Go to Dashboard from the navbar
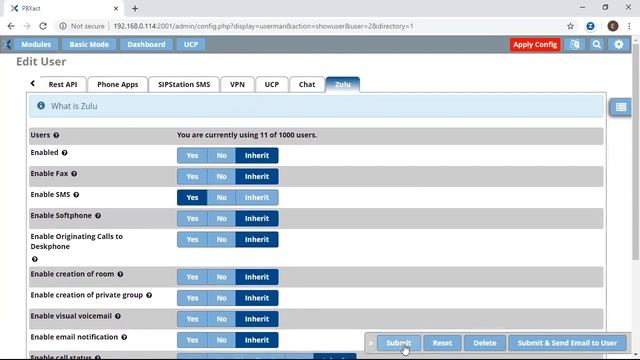 [x=146, y=44]
